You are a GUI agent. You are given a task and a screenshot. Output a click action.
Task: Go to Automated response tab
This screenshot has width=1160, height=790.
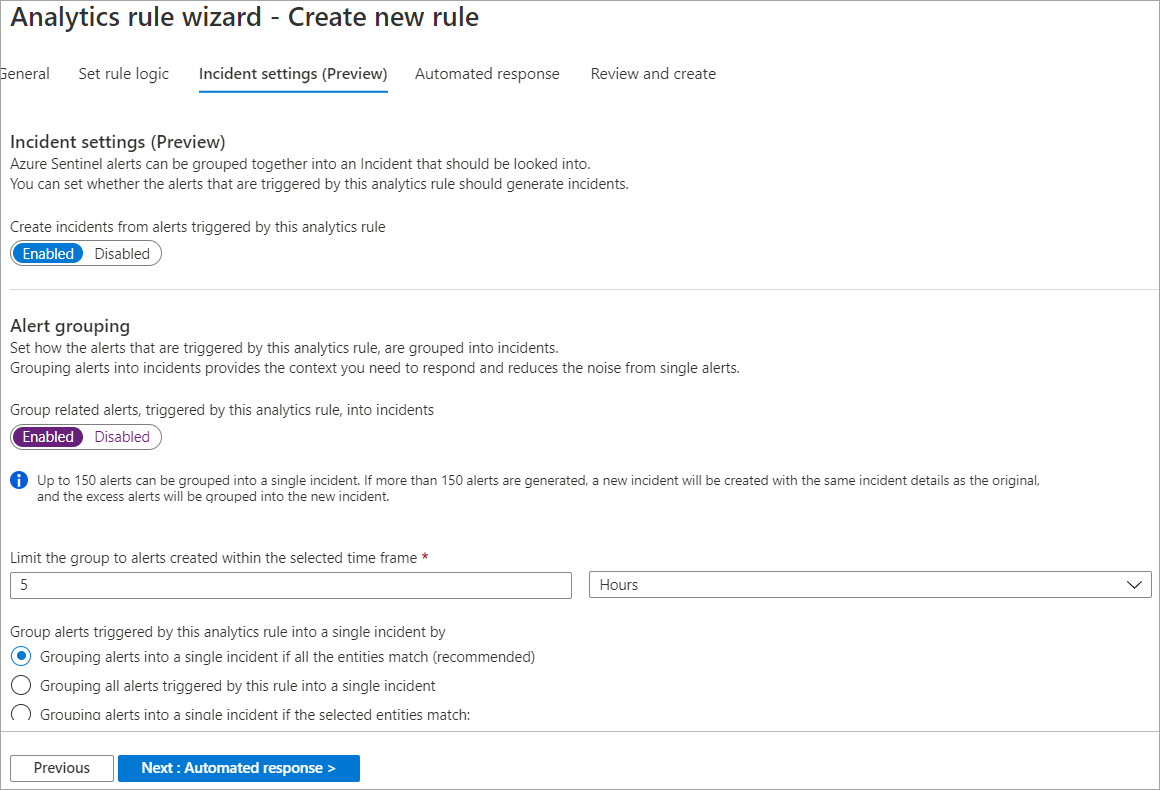(487, 74)
